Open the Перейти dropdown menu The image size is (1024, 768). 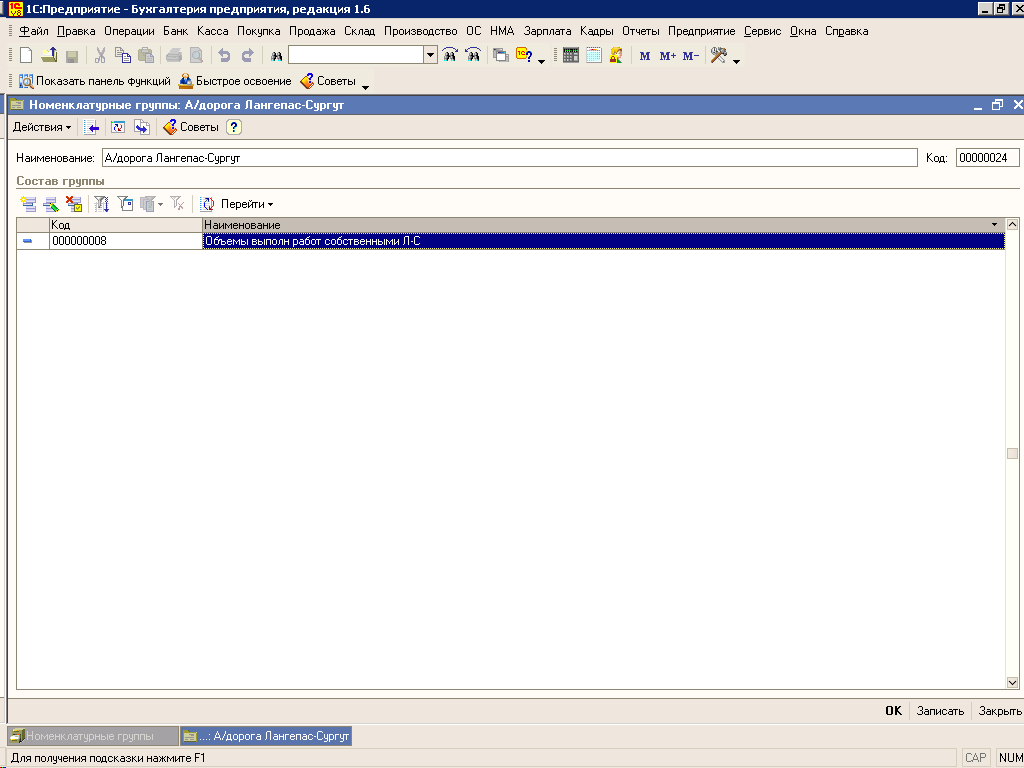247,204
